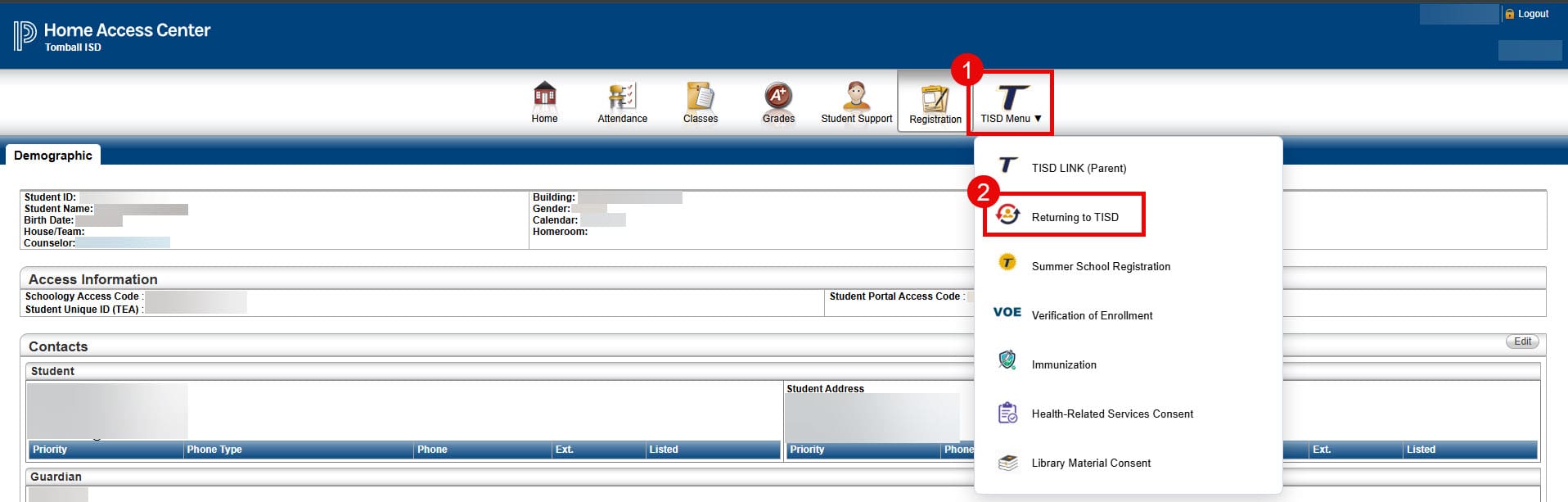Screen dimensions: 1568x502
Task: Click the TISD LINK T icon
Action: pyautogui.click(x=1008, y=165)
